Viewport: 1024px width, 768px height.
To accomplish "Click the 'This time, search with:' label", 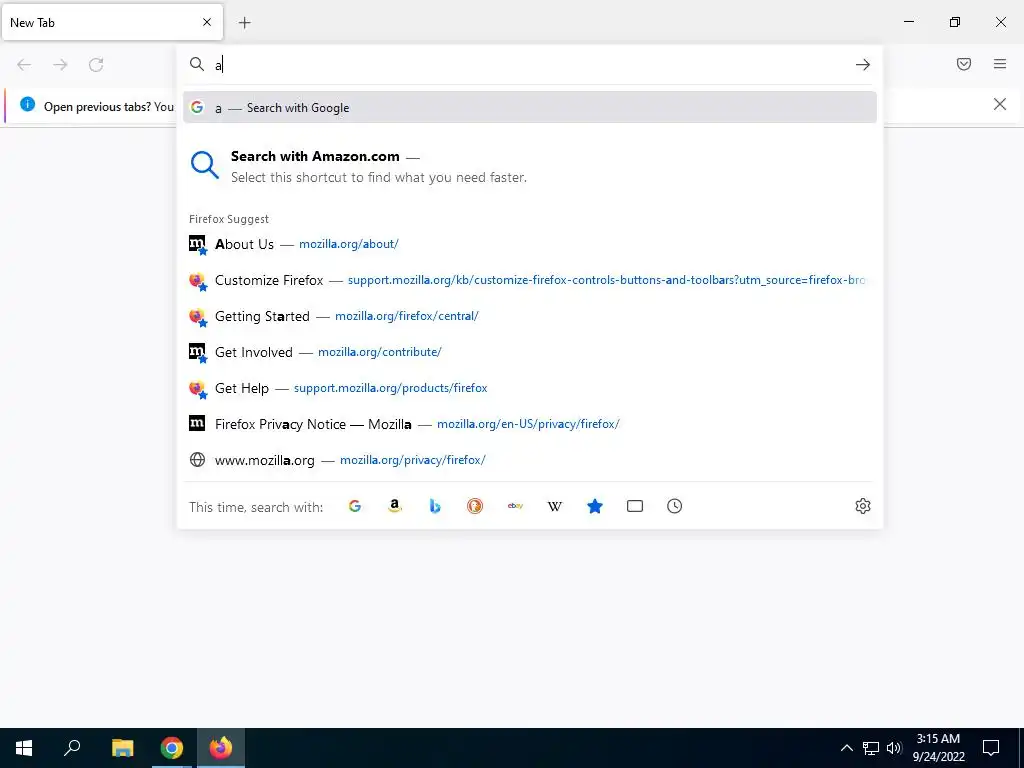I will tap(256, 507).
